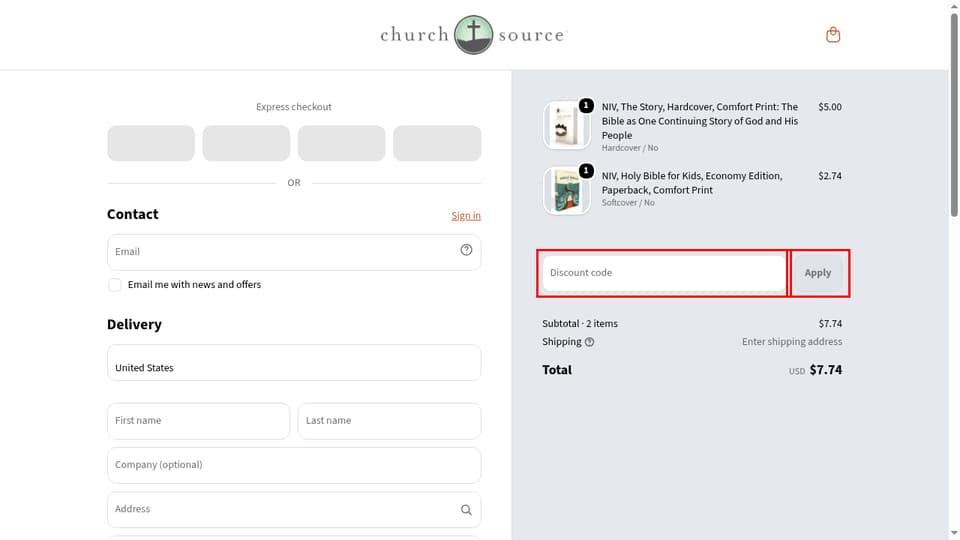Click the address search magnifier icon
Viewport: 960px width, 540px height.
tap(467, 509)
